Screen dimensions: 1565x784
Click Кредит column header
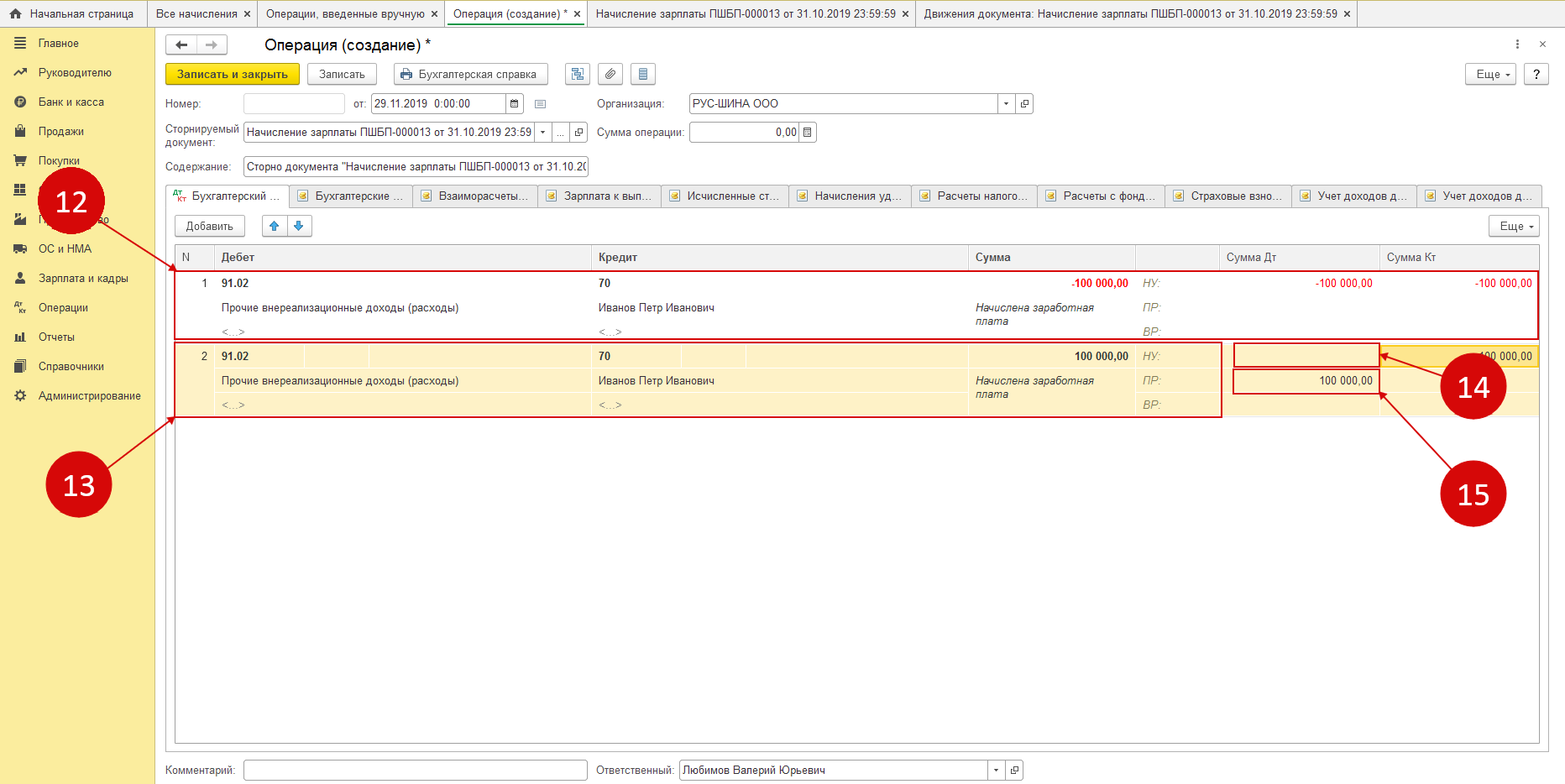click(780, 257)
